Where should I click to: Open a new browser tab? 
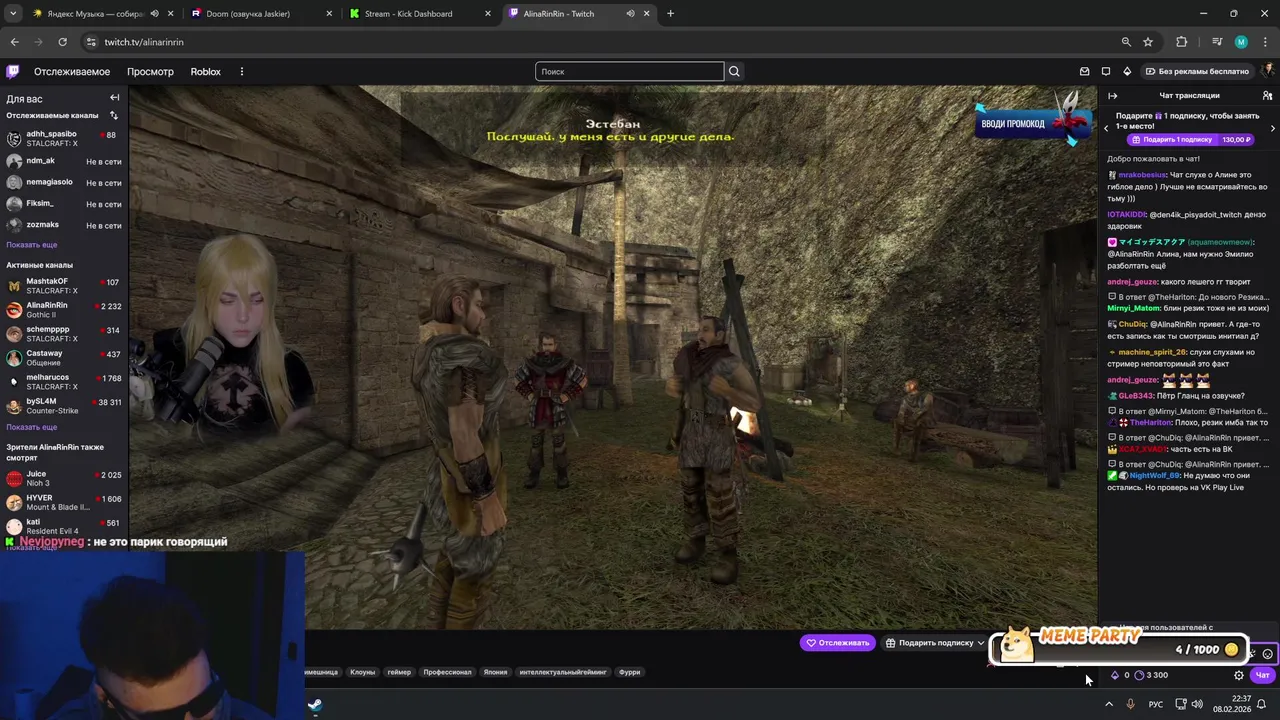click(x=670, y=14)
